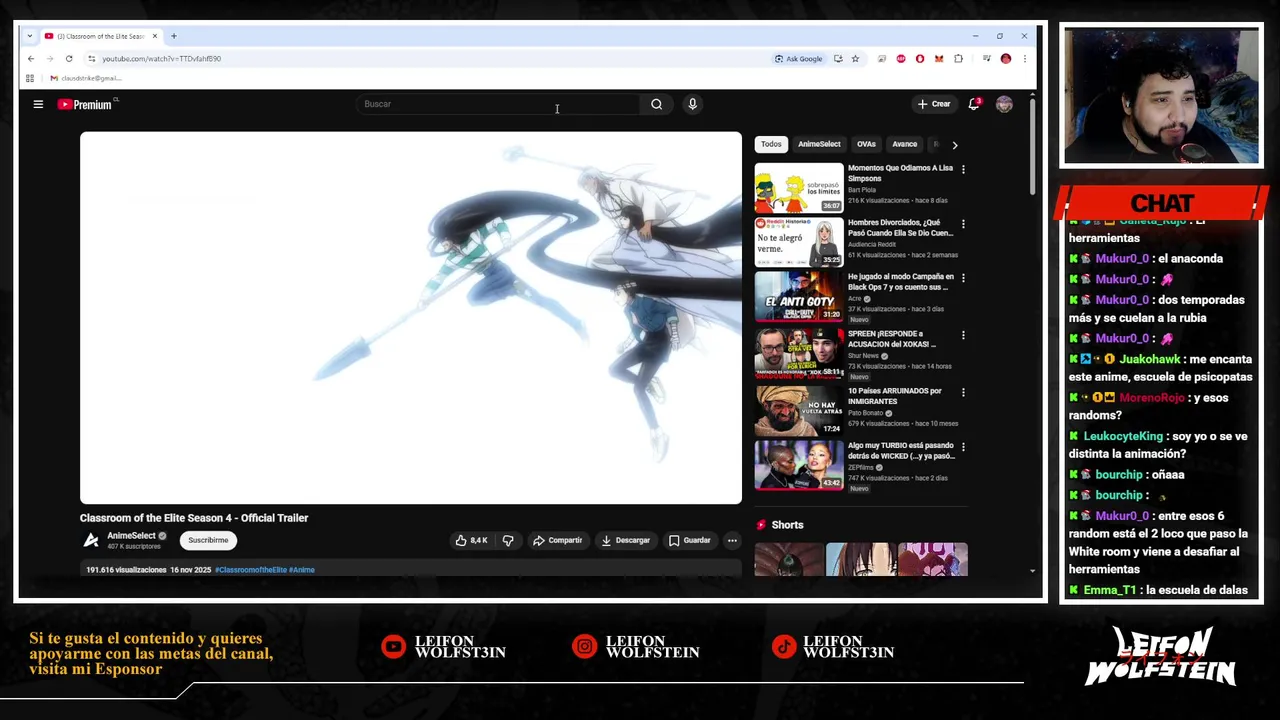Click the install app icon in address bar
This screenshot has width=1280, height=720.
pyautogui.click(x=838, y=59)
